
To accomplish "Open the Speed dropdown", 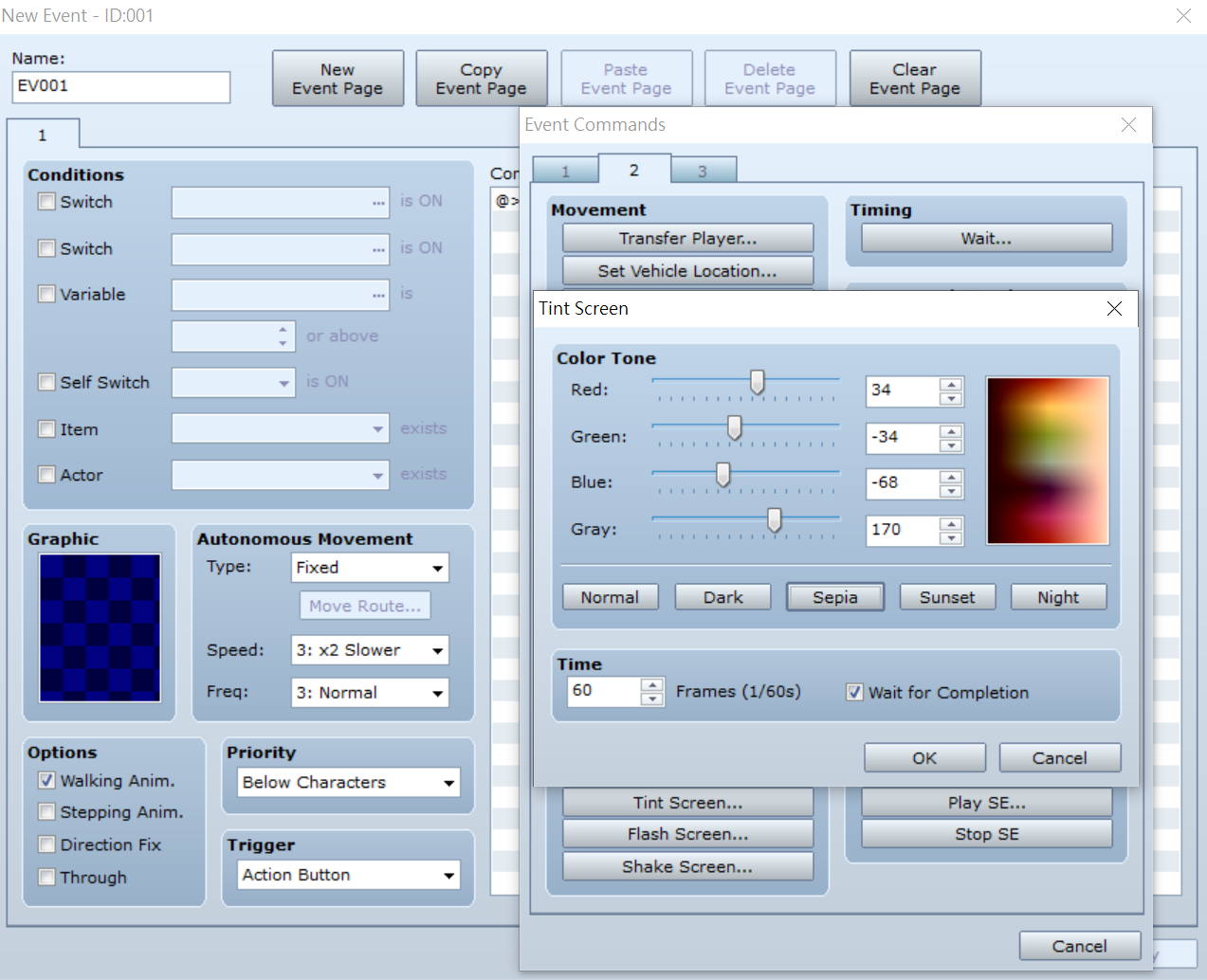I will (370, 650).
